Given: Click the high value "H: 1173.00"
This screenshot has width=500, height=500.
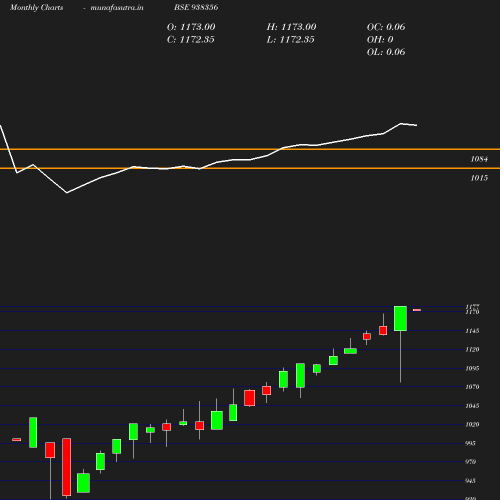Looking at the screenshot, I should 291,27.
